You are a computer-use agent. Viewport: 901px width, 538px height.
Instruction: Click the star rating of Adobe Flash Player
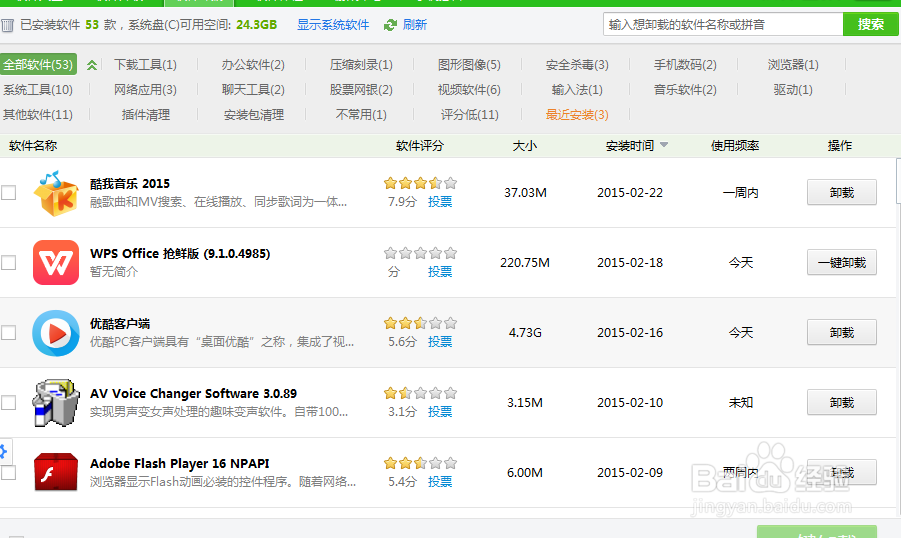pyautogui.click(x=421, y=463)
